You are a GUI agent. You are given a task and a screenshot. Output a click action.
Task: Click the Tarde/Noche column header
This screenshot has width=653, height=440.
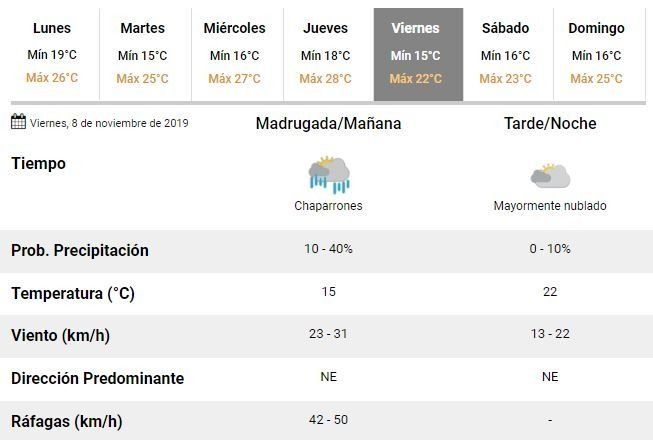coord(550,124)
